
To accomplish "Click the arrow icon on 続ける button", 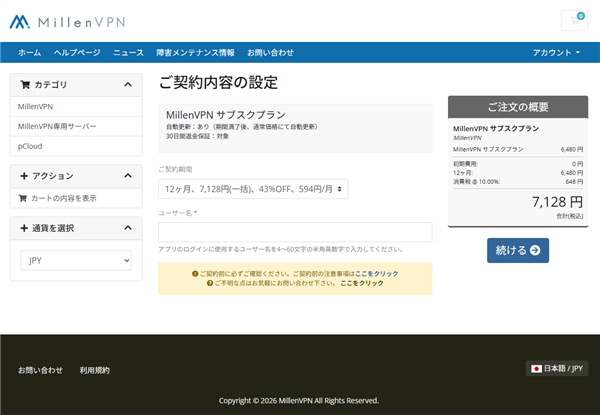I will coord(535,251).
